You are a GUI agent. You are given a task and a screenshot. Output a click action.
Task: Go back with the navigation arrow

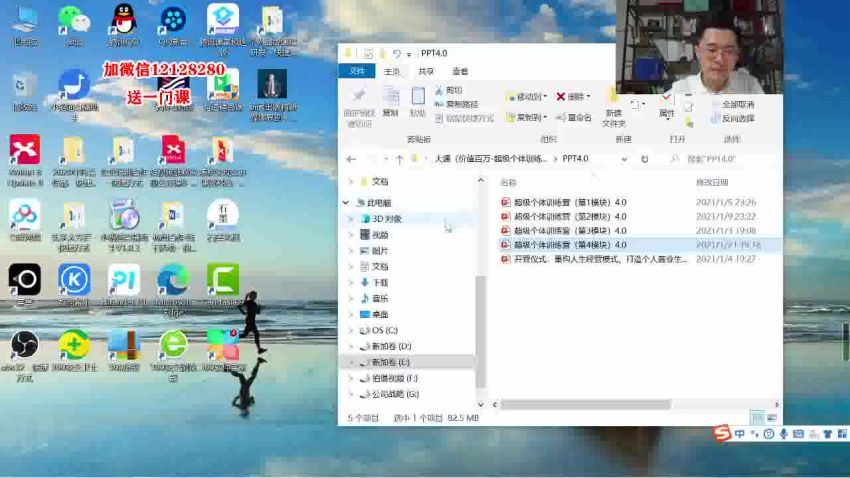click(351, 159)
